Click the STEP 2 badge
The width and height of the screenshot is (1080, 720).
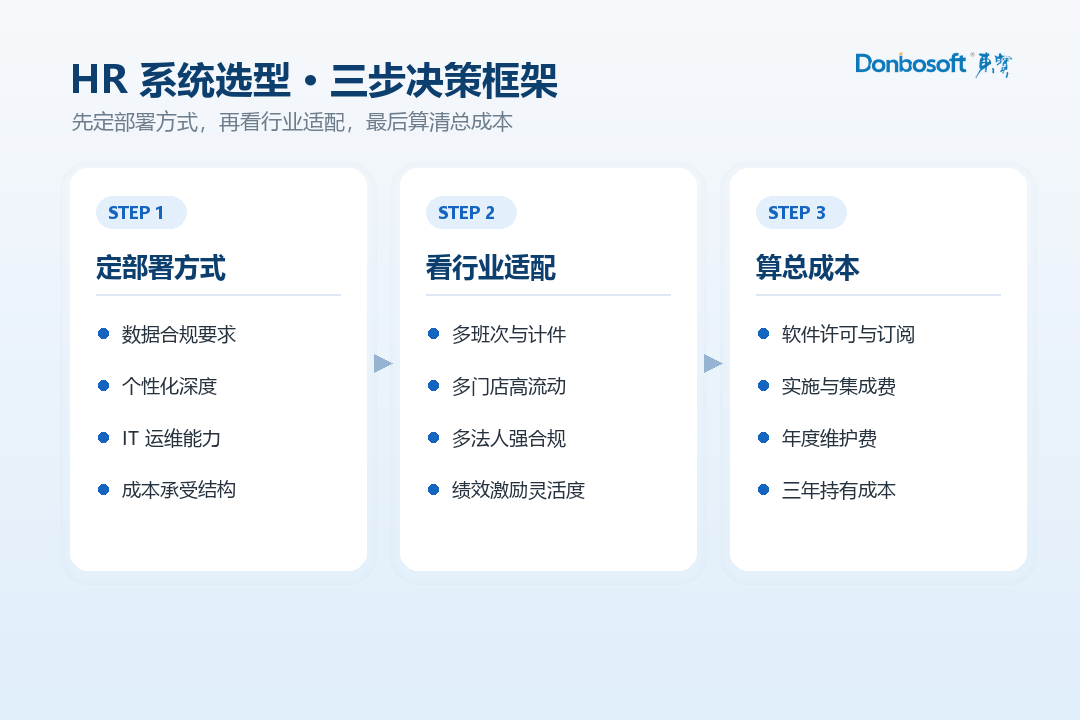tap(471, 212)
